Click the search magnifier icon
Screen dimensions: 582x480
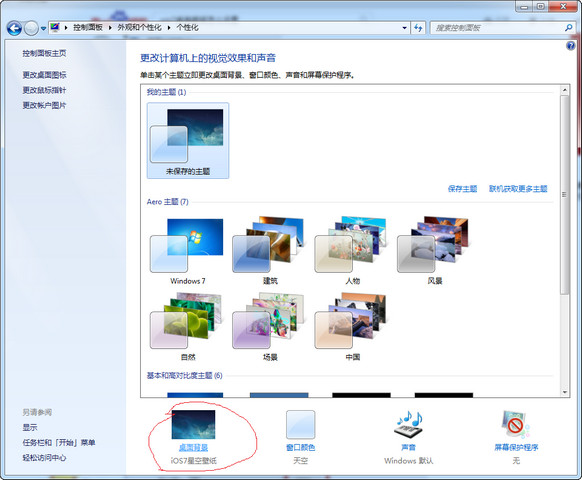click(x=568, y=28)
